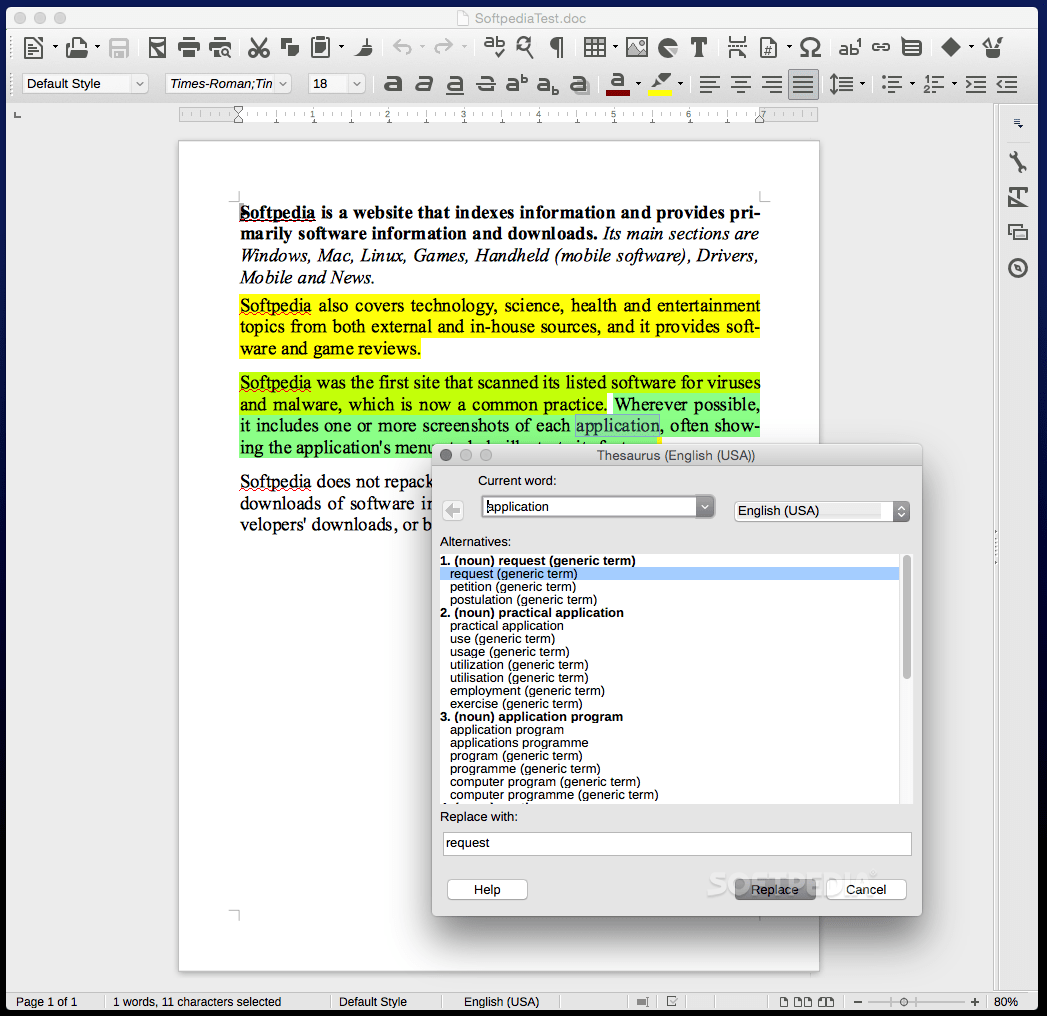This screenshot has height=1016, width=1047.
Task: Insert a text box with the T icon
Action: pyautogui.click(x=699, y=47)
